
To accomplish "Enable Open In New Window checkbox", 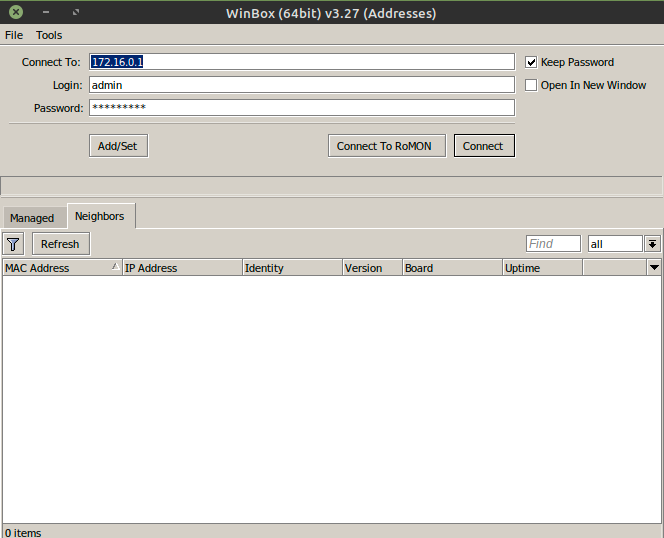I will click(532, 85).
